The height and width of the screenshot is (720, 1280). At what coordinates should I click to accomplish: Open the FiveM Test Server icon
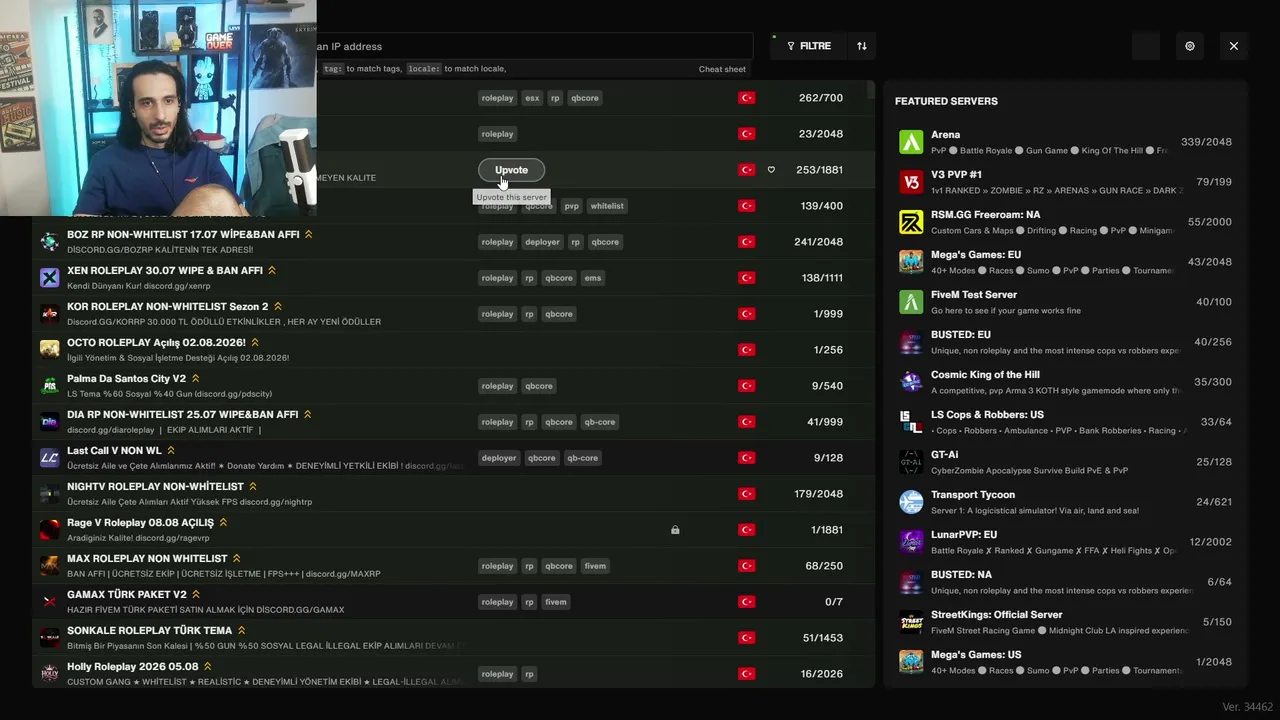tap(911, 302)
